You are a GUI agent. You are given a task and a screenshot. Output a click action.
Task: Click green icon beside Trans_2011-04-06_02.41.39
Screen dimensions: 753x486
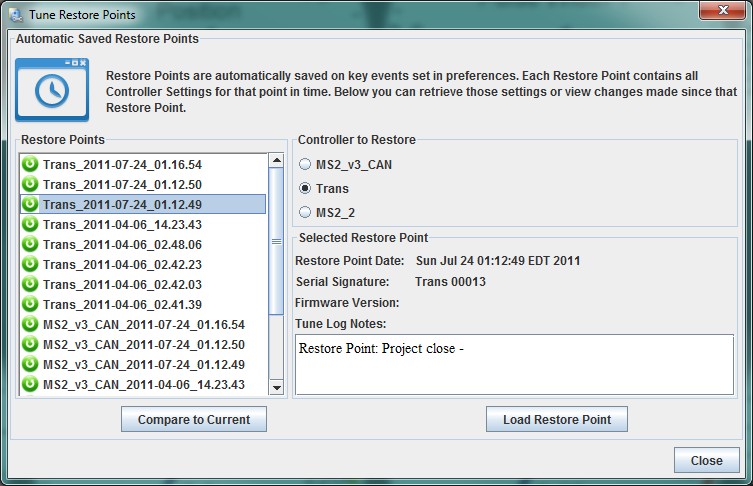[30, 304]
